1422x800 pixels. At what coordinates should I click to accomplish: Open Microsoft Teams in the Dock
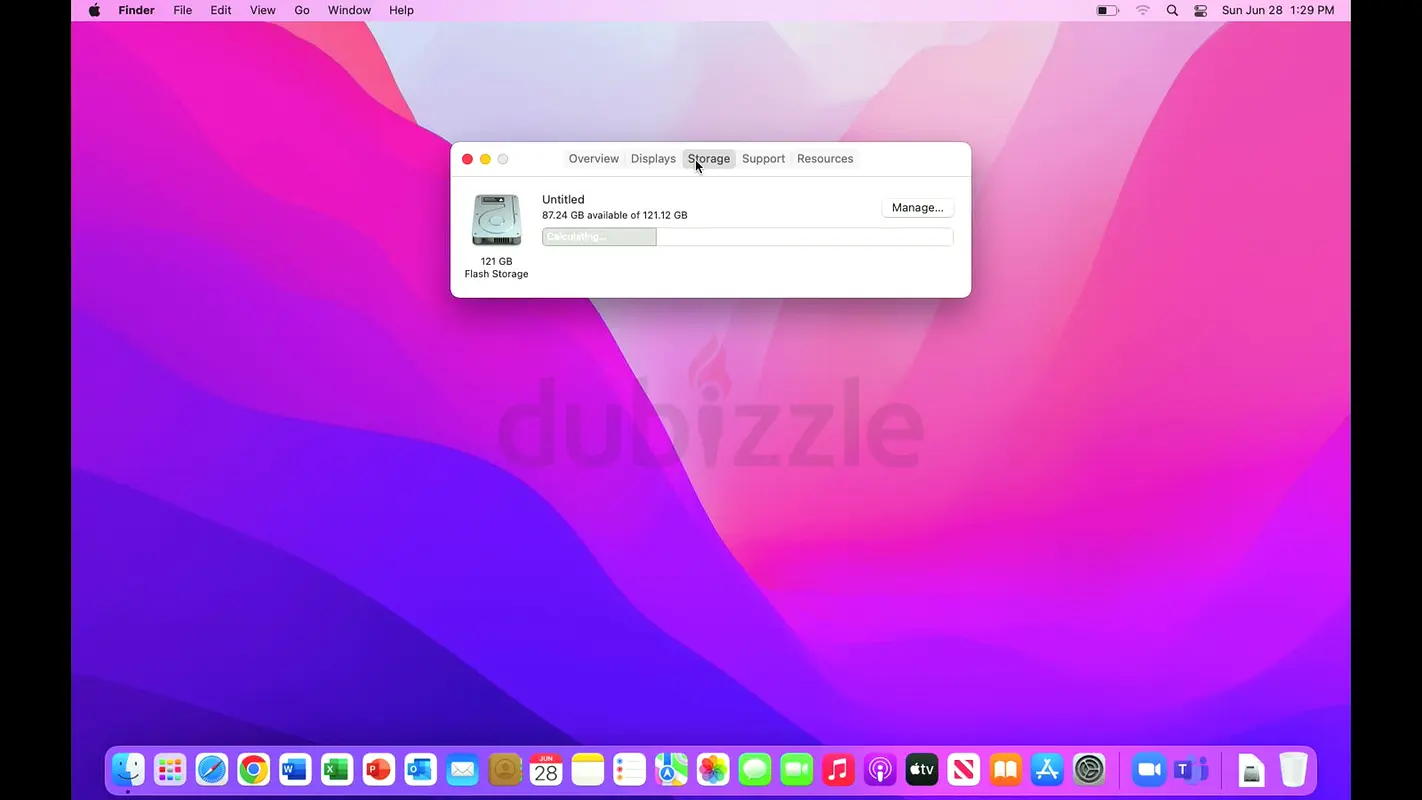[1191, 769]
